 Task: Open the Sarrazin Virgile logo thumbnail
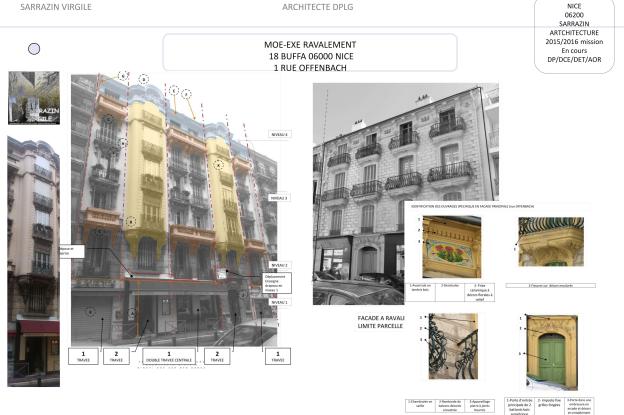34,98
